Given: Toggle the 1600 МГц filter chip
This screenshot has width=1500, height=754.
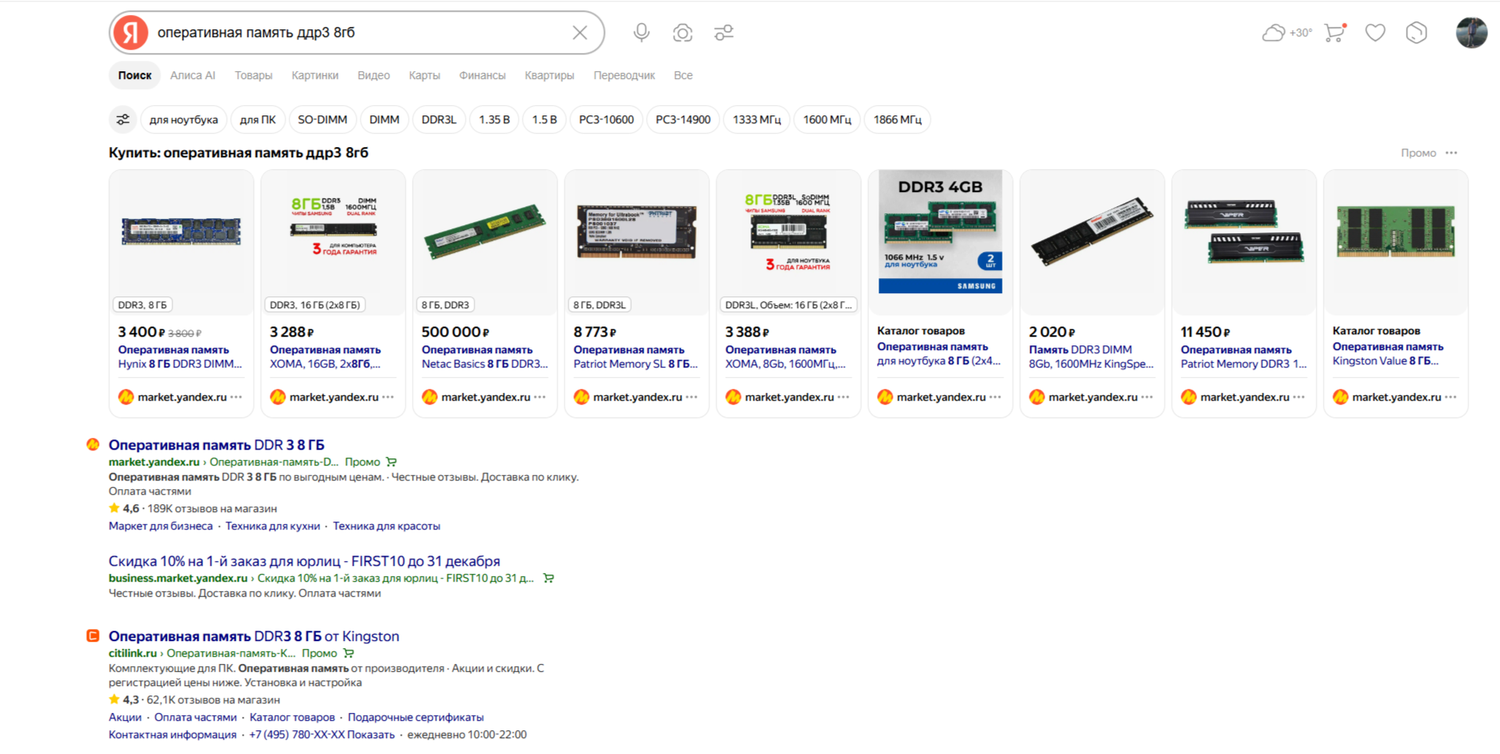Looking at the screenshot, I should [827, 120].
